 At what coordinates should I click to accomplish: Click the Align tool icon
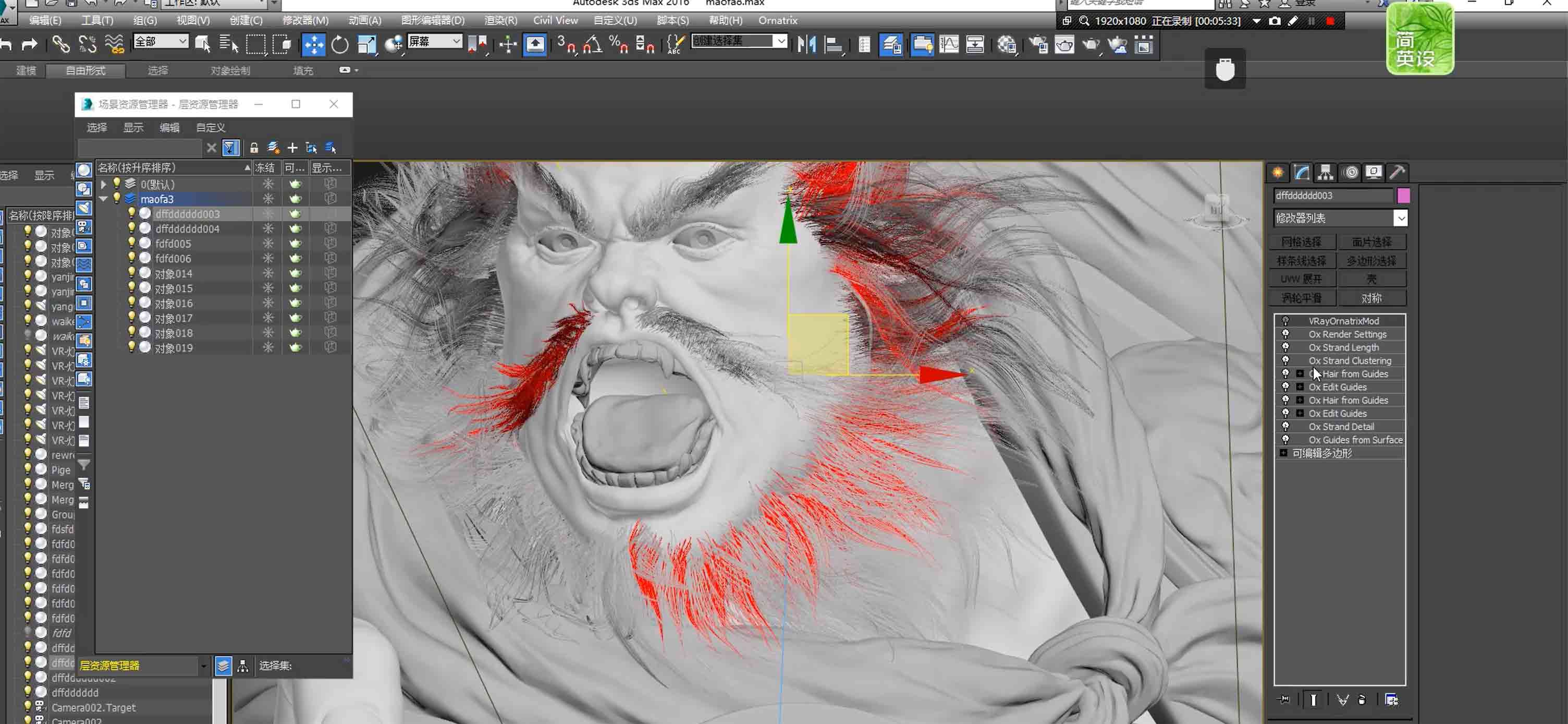(x=834, y=44)
